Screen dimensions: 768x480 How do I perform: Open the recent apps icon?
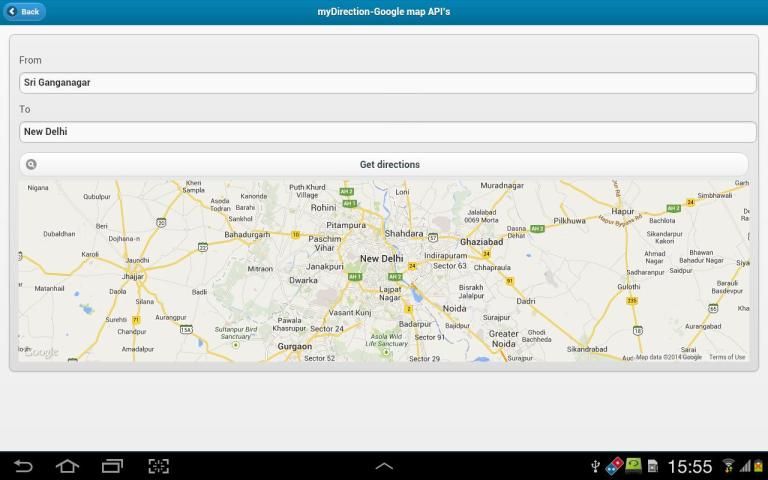click(113, 466)
